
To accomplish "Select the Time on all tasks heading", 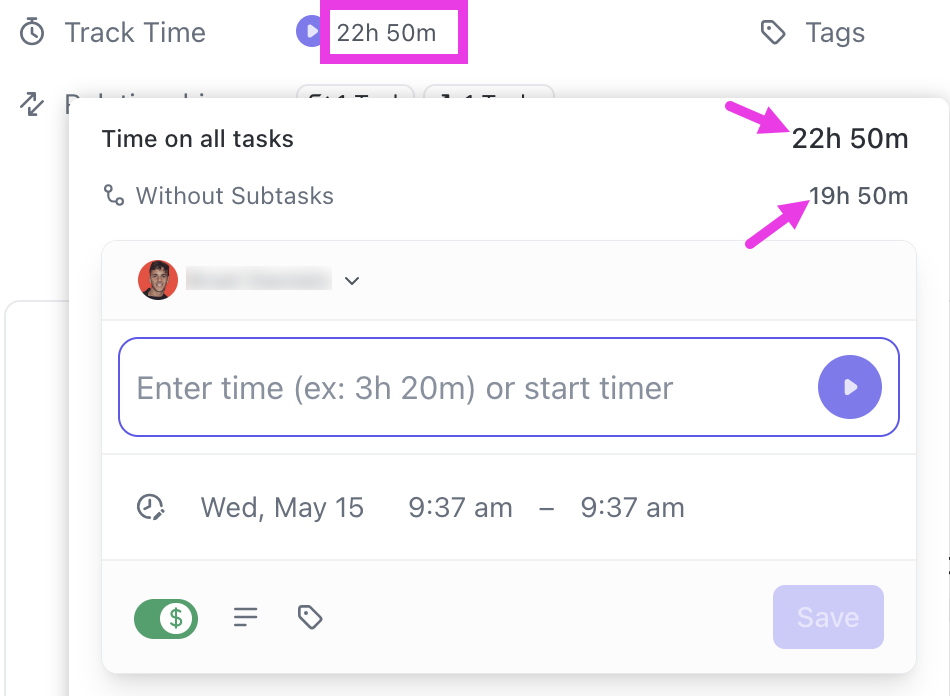I will (196, 138).
